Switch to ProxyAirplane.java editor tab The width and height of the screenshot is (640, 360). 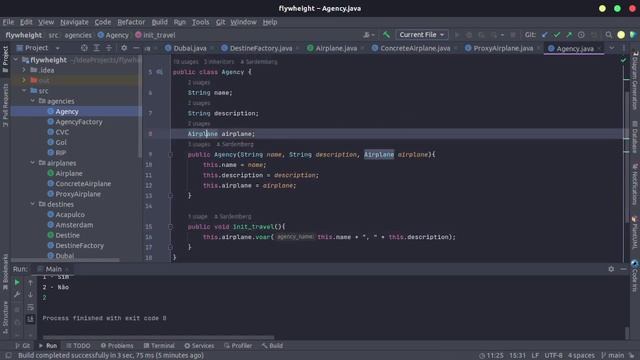502,48
